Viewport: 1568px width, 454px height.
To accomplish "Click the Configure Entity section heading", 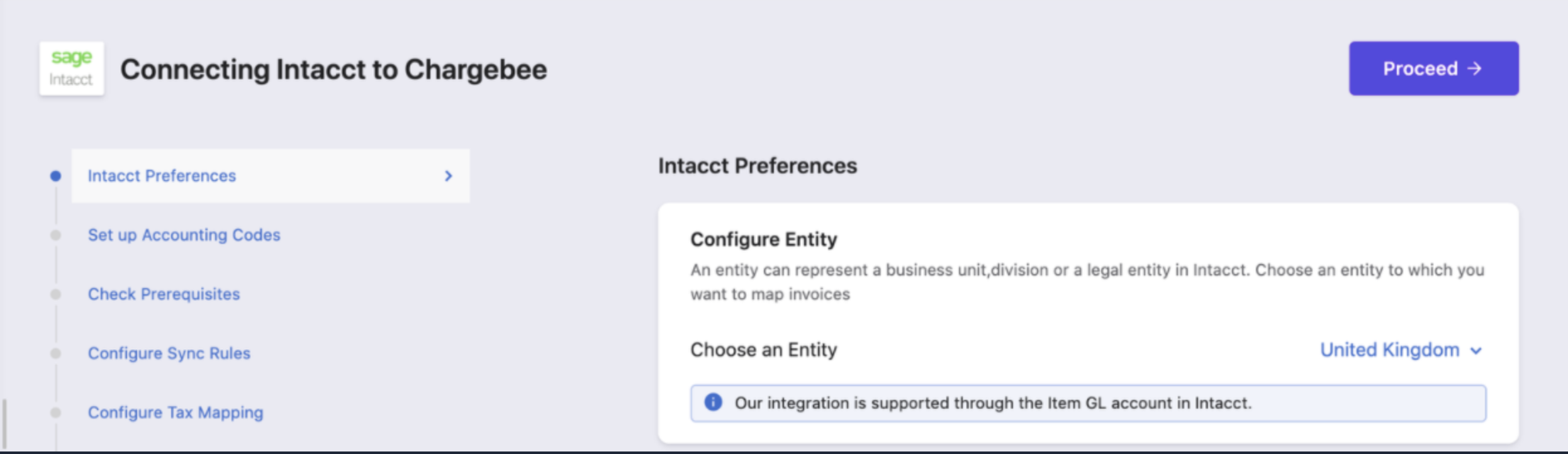I will pyautogui.click(x=763, y=240).
